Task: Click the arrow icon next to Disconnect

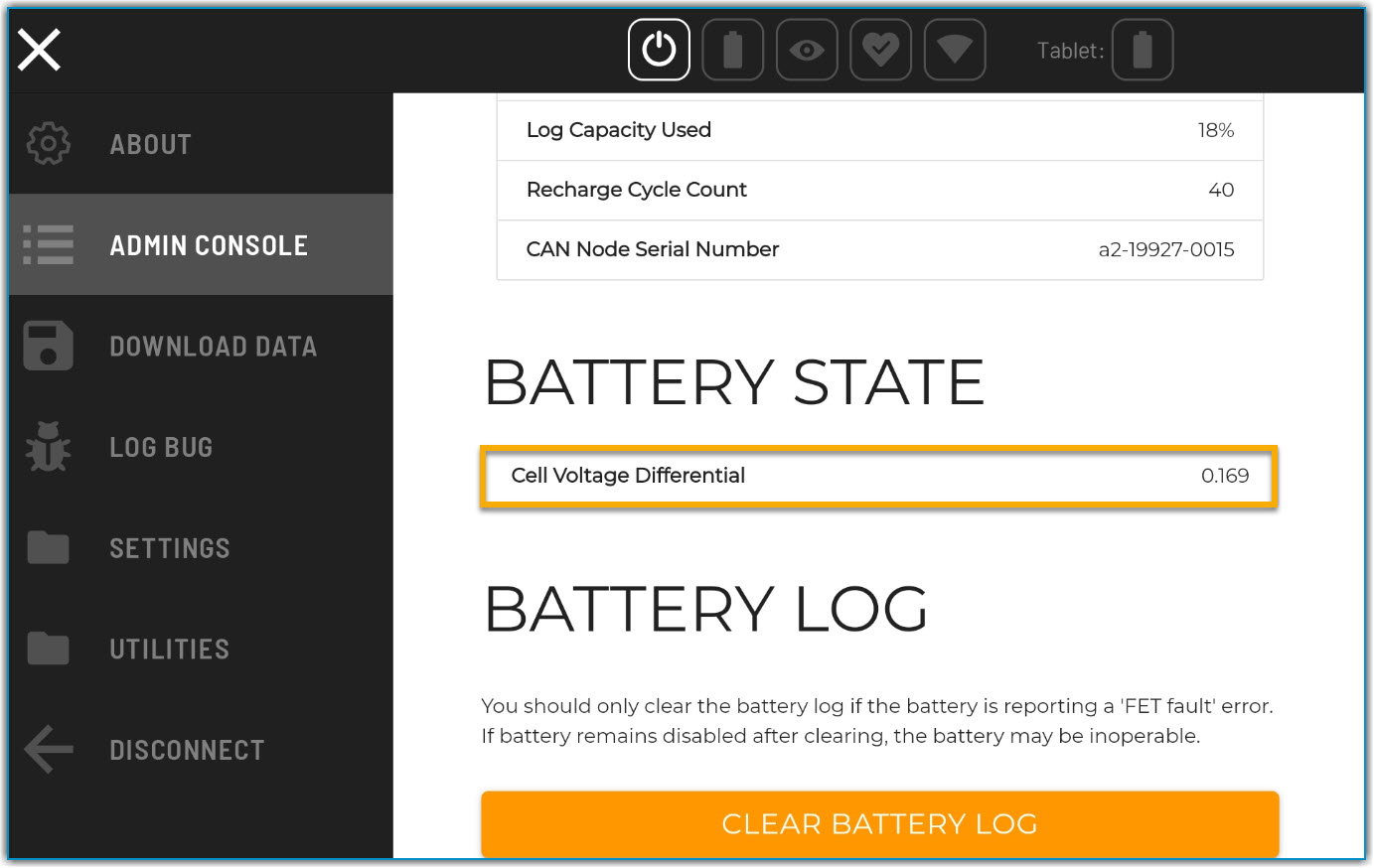Action: point(48,750)
